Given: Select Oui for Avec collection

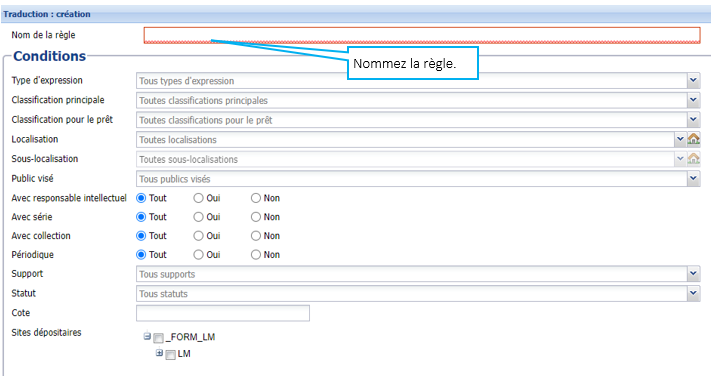Looking at the screenshot, I should 198,236.
